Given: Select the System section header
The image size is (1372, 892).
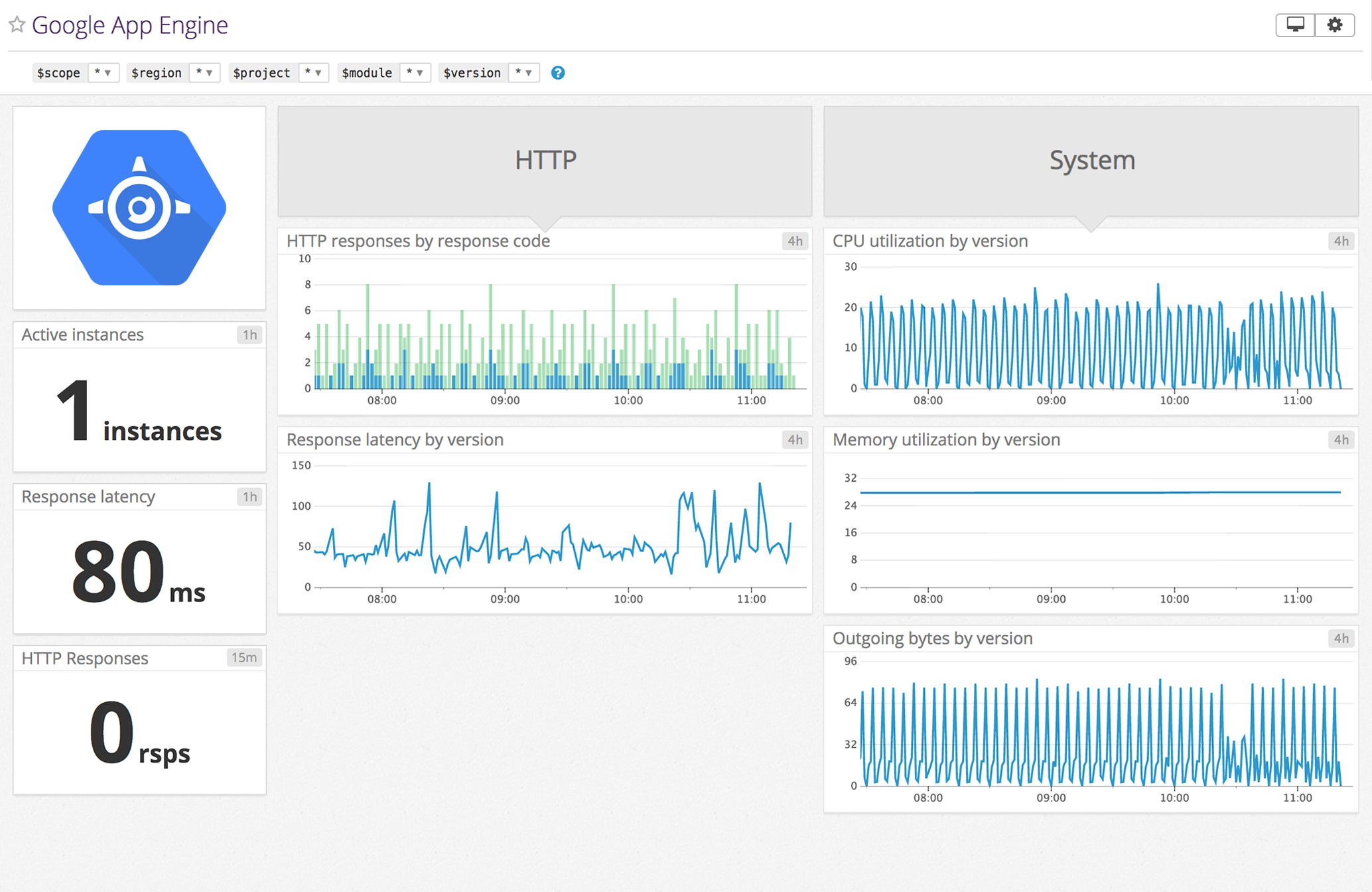Looking at the screenshot, I should [1091, 161].
